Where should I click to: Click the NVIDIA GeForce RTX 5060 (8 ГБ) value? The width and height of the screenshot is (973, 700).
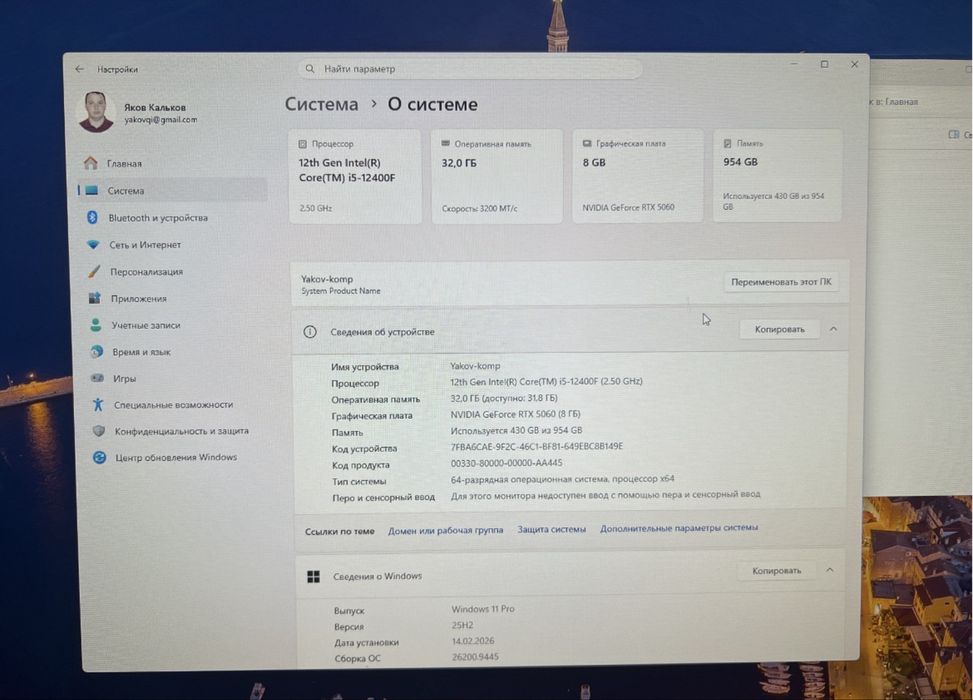(516, 414)
